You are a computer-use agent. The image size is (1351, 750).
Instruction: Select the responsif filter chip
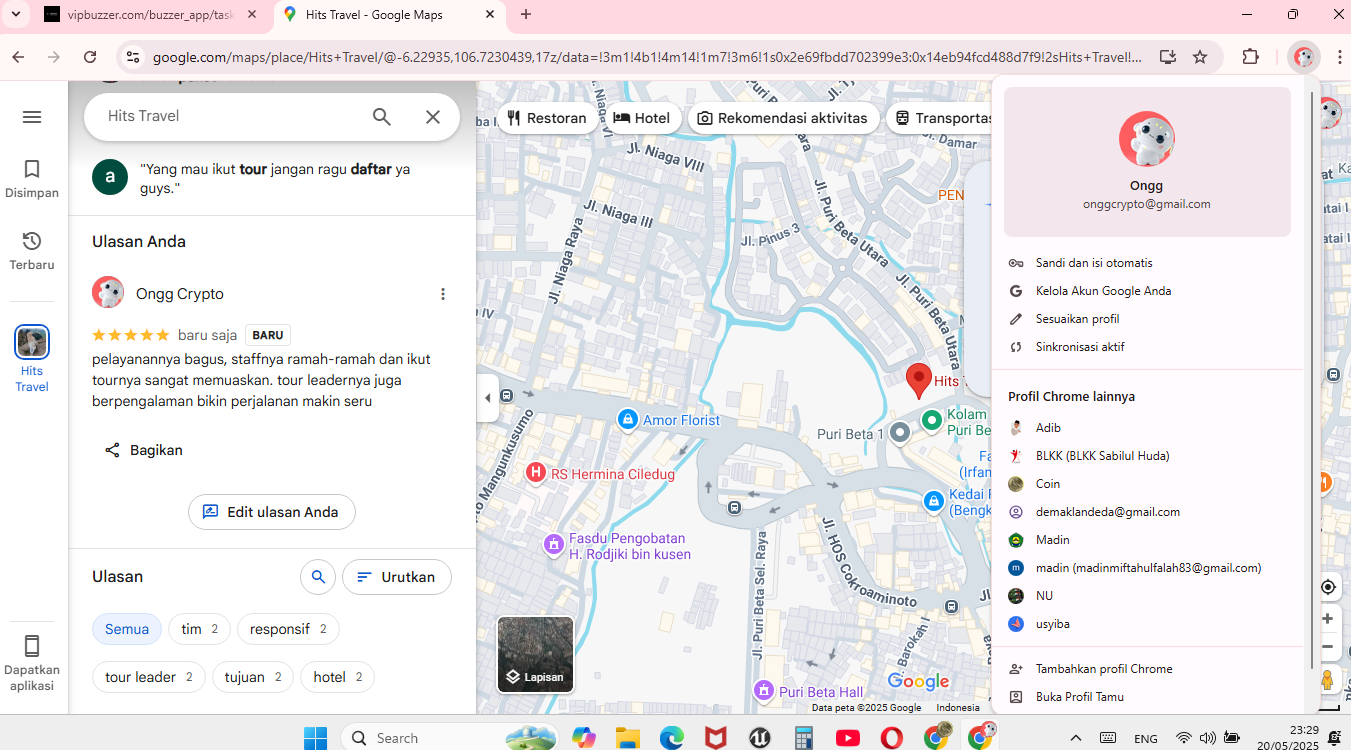pos(288,629)
